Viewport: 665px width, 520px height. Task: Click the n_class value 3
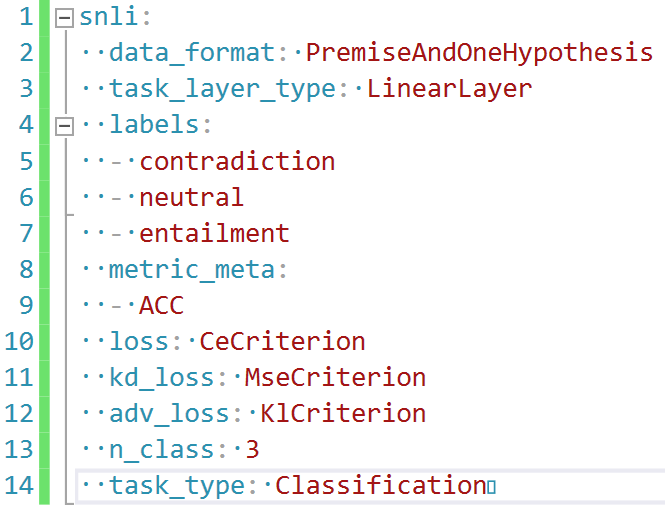[x=252, y=450]
